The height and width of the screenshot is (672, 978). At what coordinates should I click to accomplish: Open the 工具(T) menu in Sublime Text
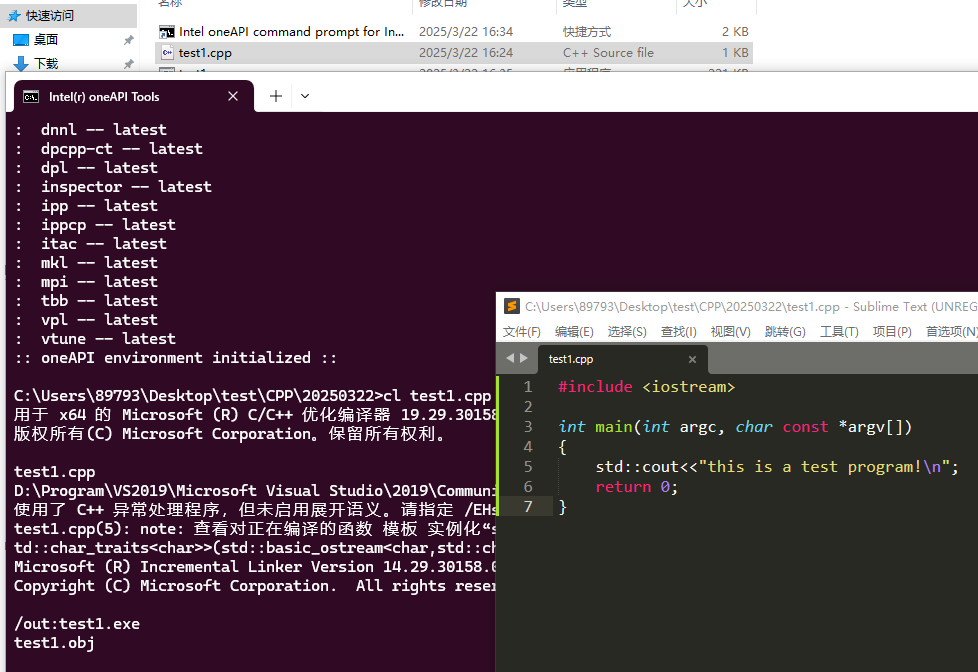click(839, 332)
